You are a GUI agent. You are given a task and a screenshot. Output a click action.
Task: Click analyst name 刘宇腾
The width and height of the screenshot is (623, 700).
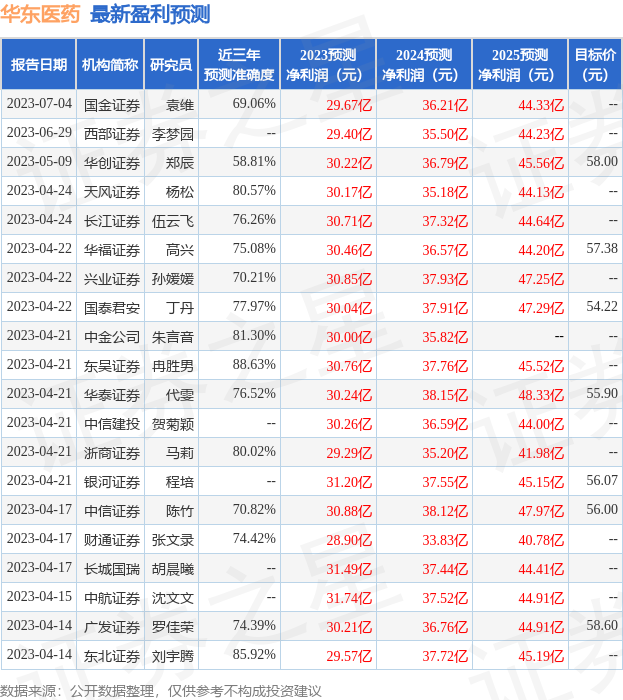[x=173, y=656]
